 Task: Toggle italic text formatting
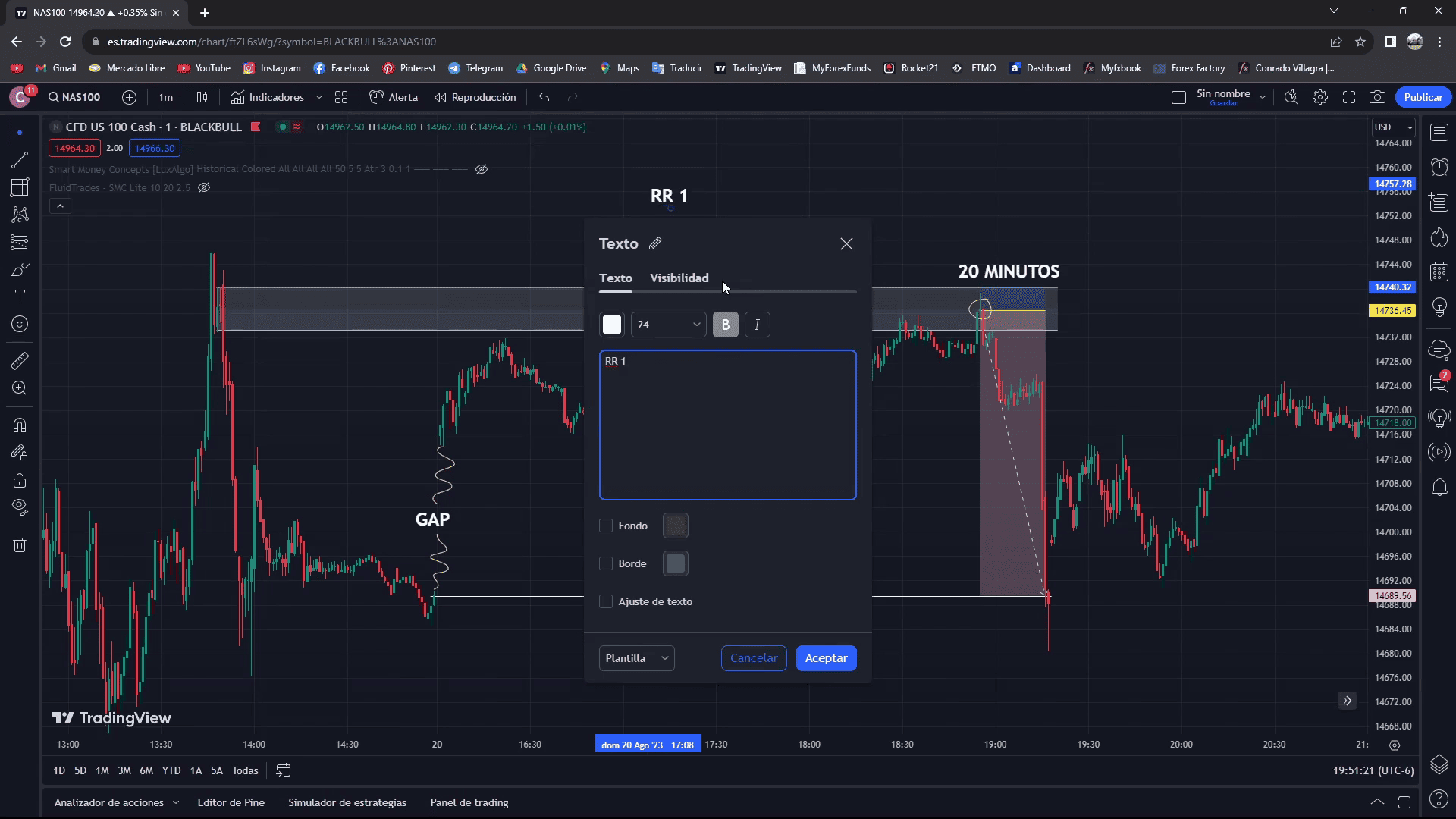tap(757, 325)
